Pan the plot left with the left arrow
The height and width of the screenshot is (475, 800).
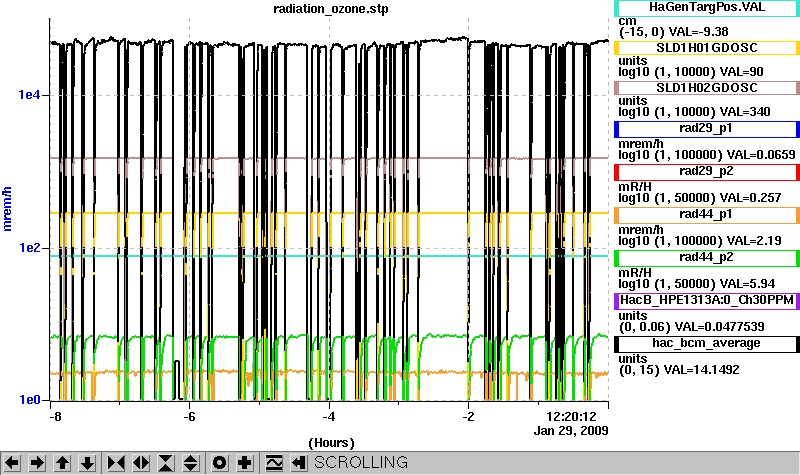point(12,463)
